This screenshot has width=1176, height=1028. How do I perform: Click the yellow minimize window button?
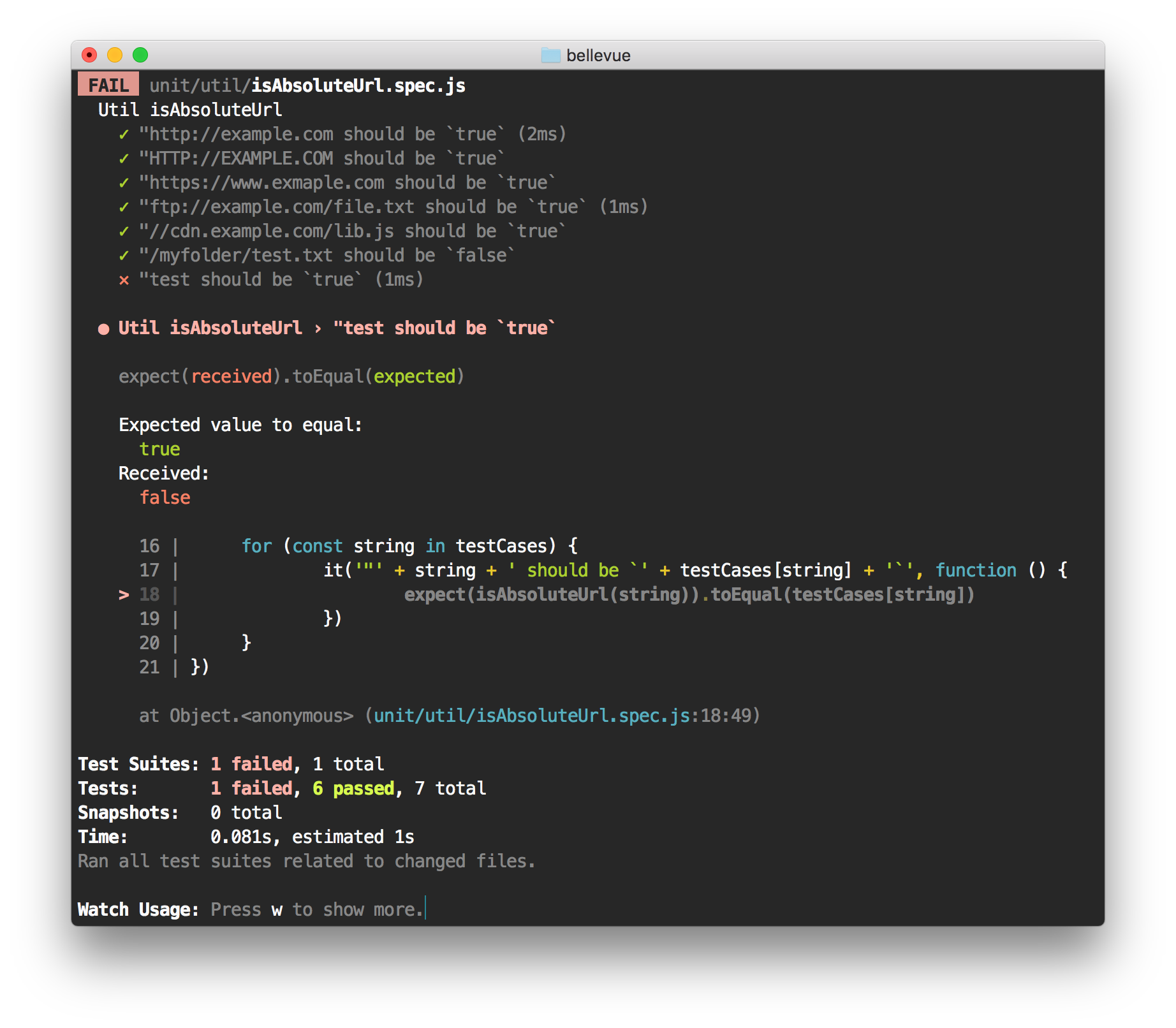115,55
